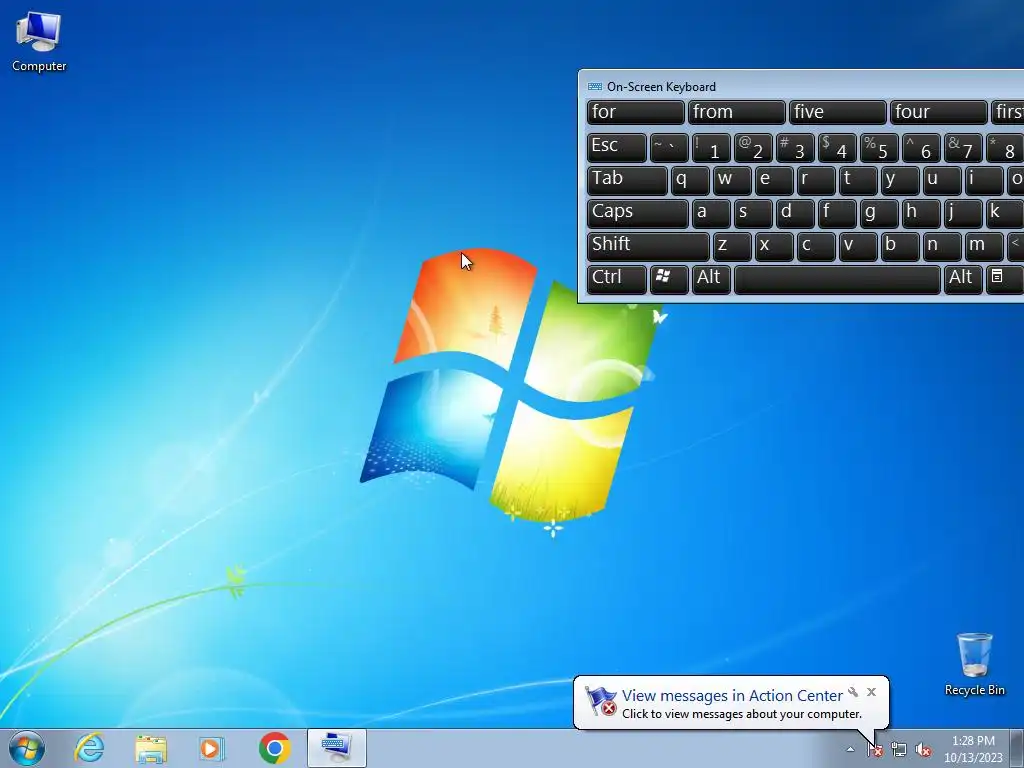1024x768 pixels.
Task: Choose the 'five' text prediction
Action: pyautogui.click(x=837, y=112)
